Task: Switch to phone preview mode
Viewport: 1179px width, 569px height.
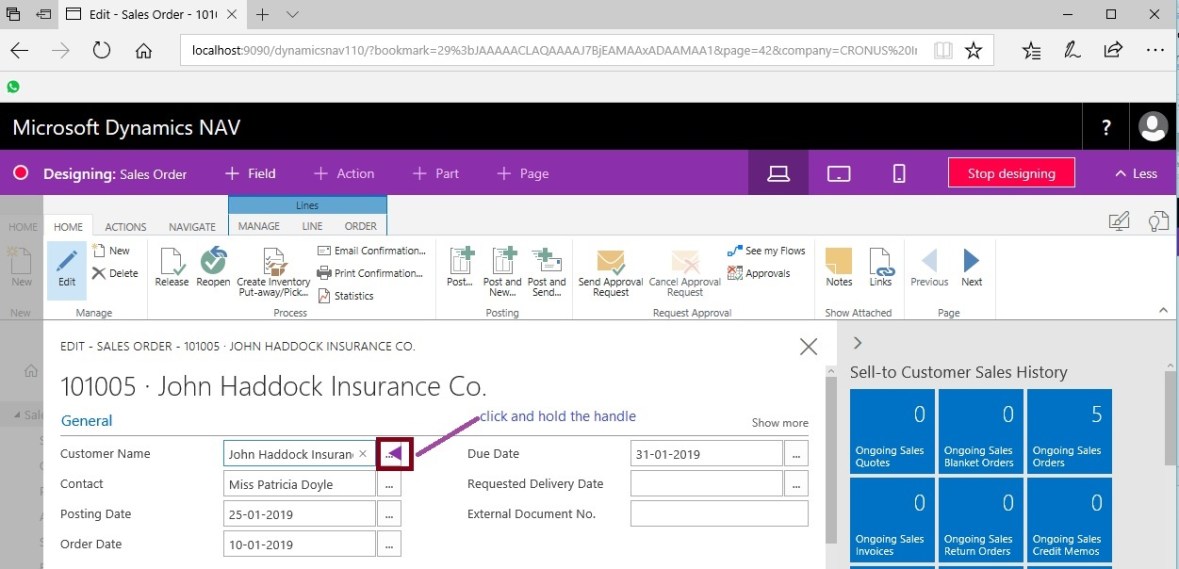Action: (x=898, y=173)
